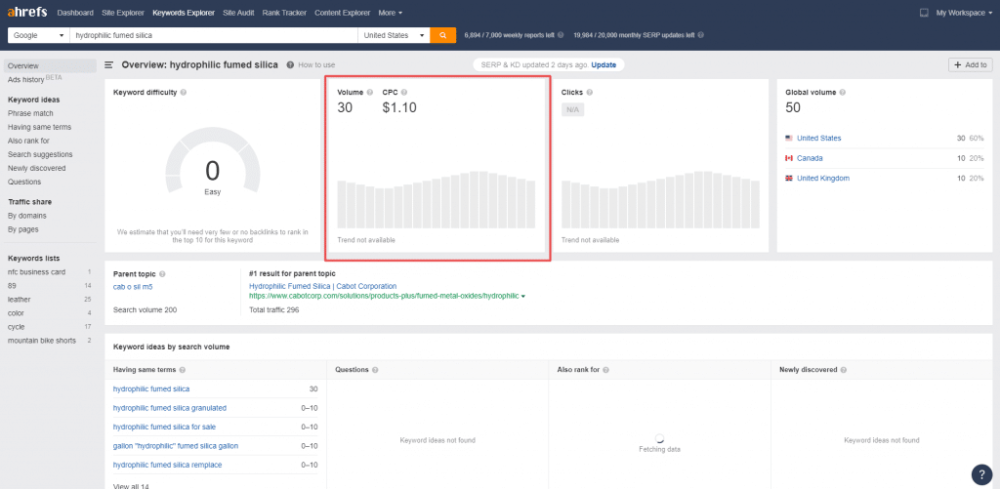Open the Google search engine dropdown
1000x489 pixels.
[38, 35]
